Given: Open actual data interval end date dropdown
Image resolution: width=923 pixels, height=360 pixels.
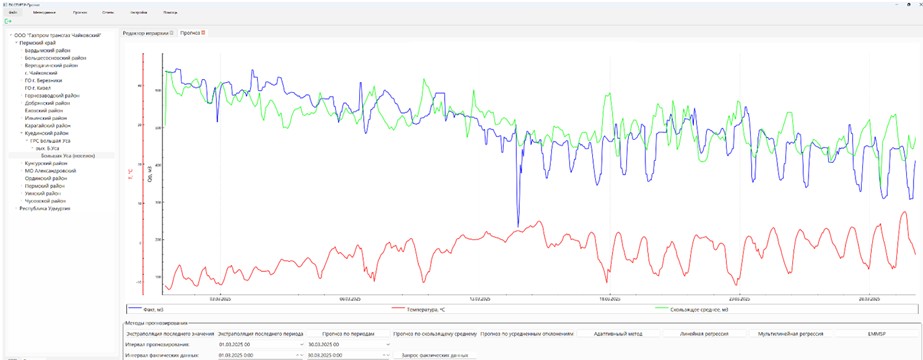Looking at the screenshot, I should click(x=388, y=355).
